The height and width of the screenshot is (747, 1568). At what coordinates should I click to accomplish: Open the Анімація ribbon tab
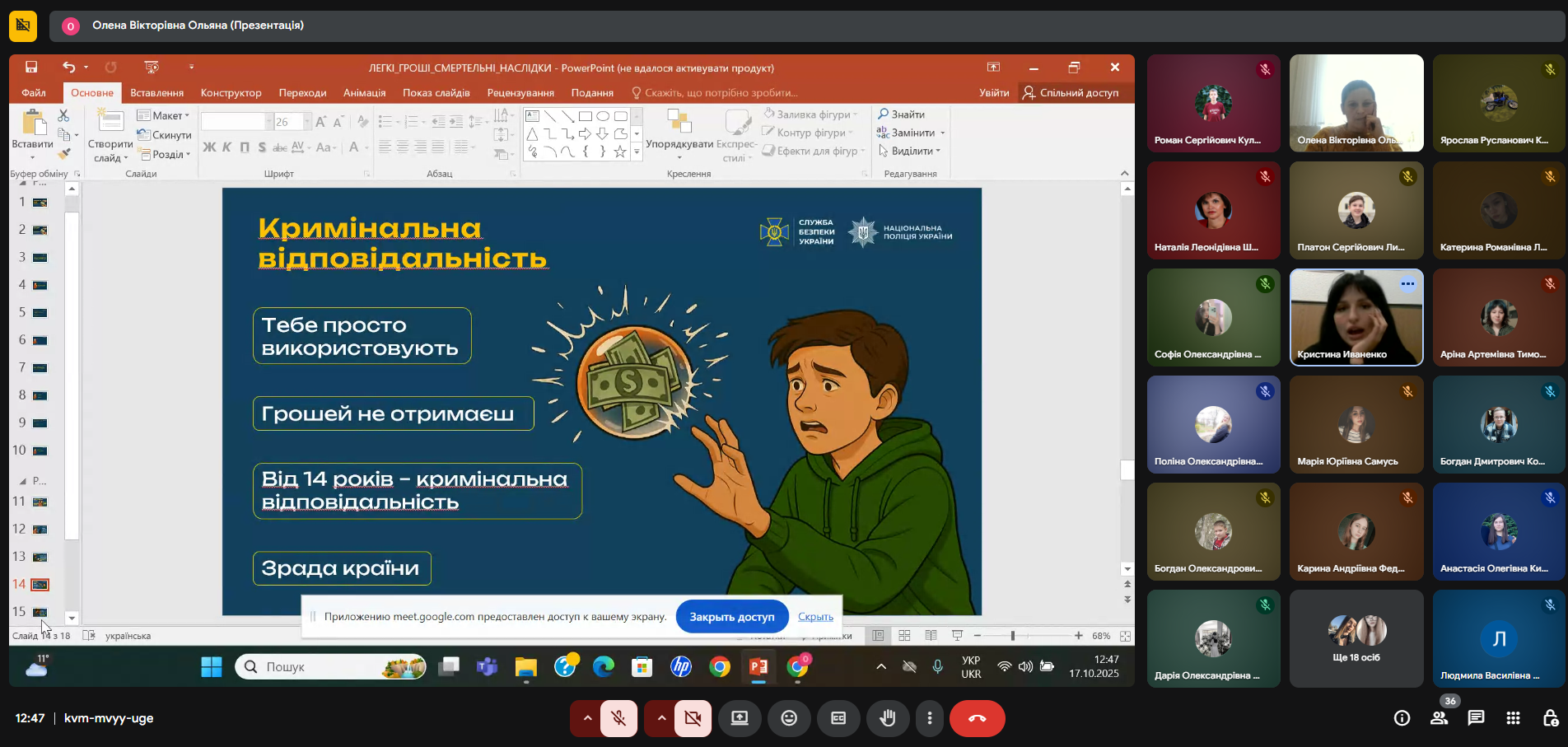364,93
